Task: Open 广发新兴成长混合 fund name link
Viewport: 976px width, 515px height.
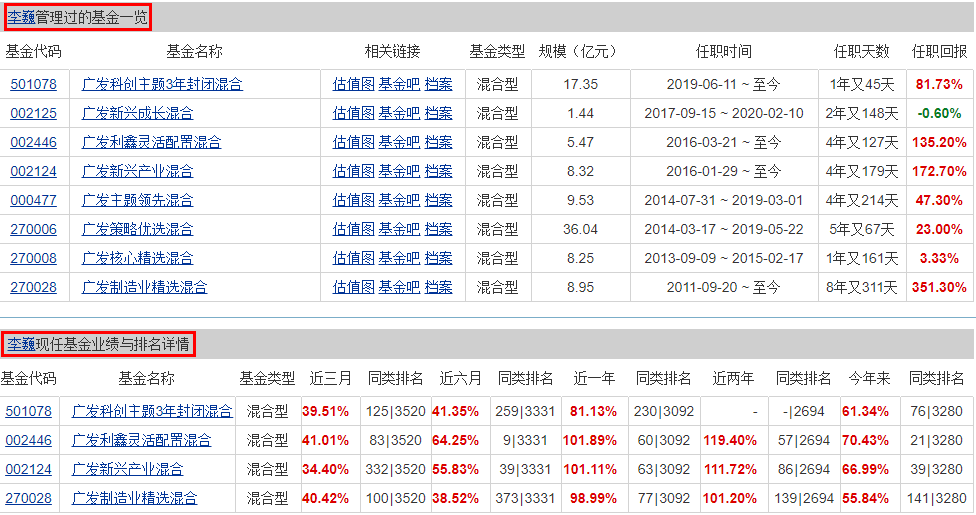Action: pyautogui.click(x=138, y=113)
